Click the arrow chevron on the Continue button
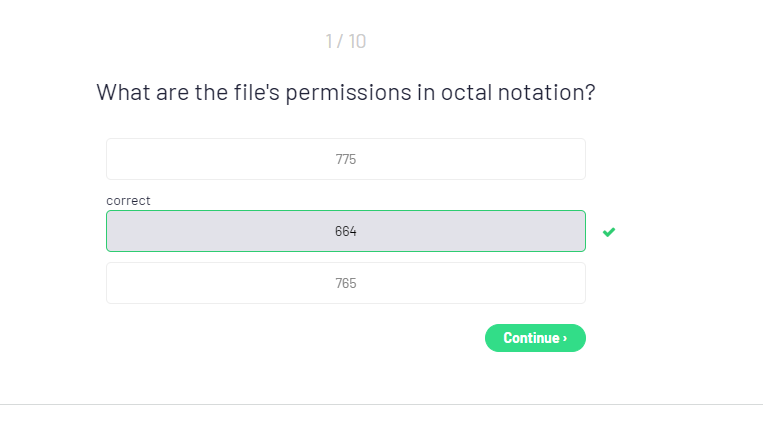Screen dimensions: 763x423 (x=565, y=338)
